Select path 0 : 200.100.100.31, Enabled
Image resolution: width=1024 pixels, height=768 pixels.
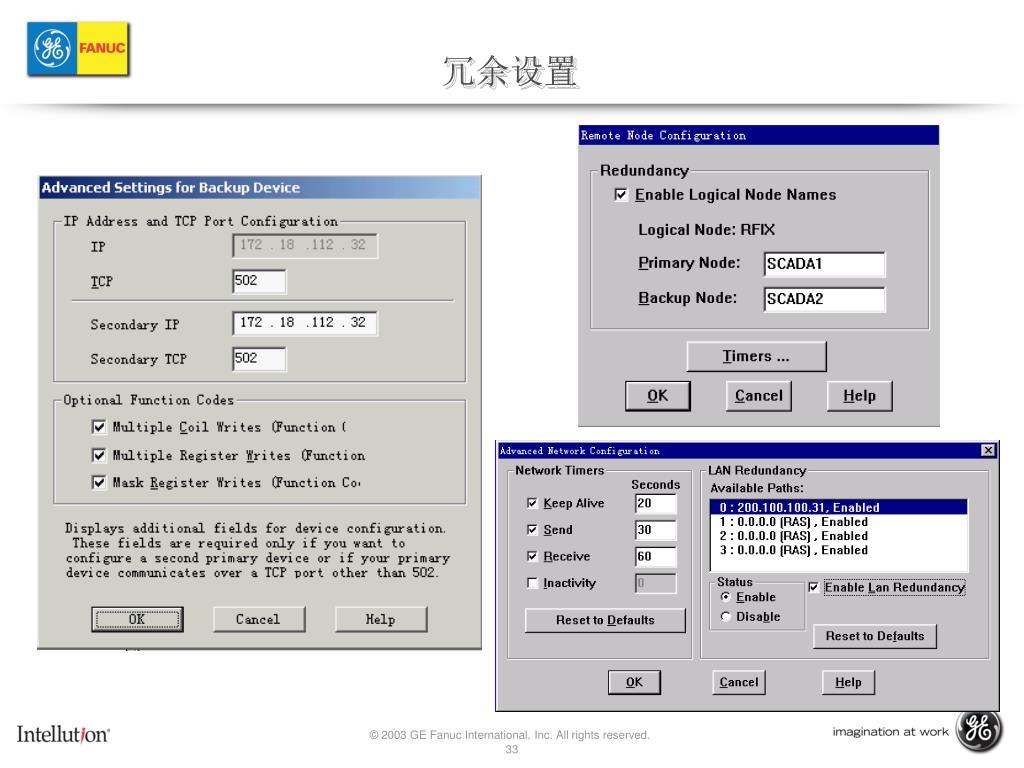tap(838, 507)
